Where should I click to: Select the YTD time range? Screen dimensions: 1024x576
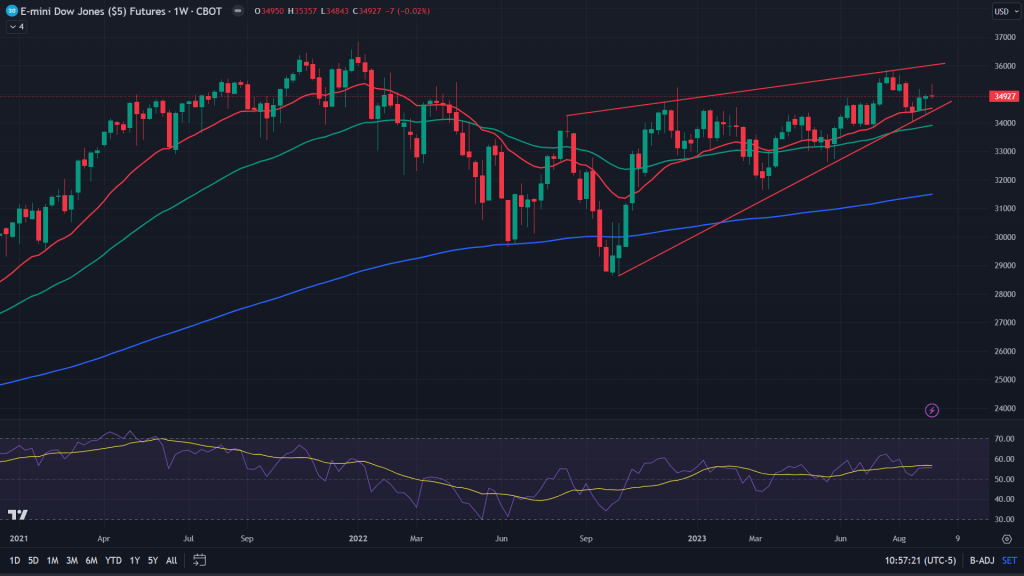[x=113, y=559]
